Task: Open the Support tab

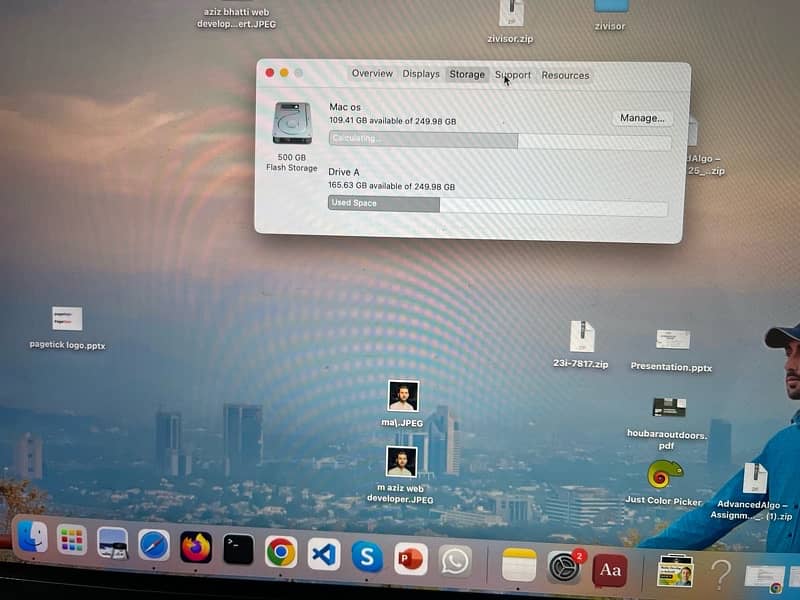Action: point(513,75)
